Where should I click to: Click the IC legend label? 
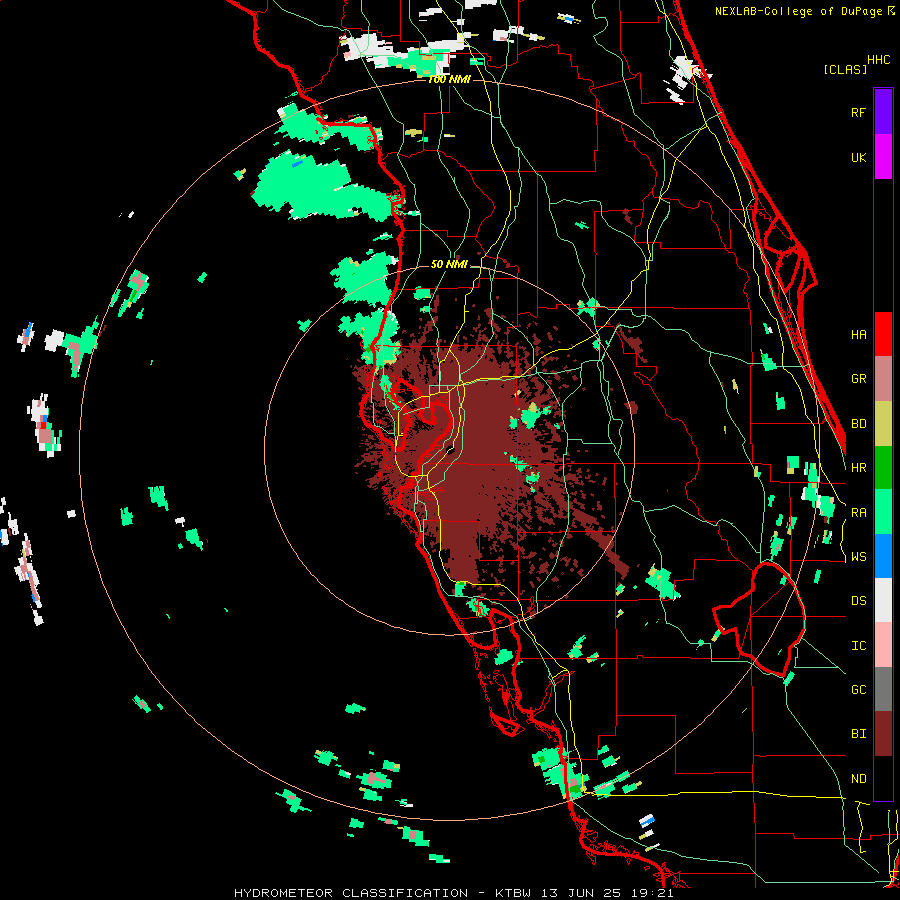click(858, 646)
